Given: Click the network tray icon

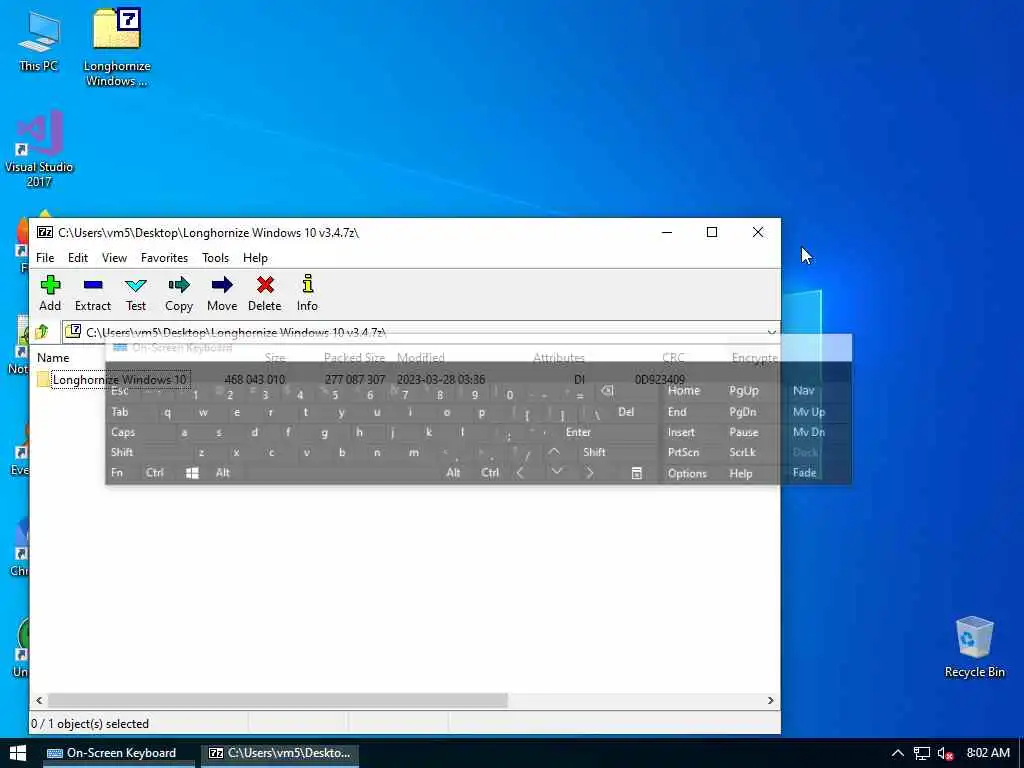Looking at the screenshot, I should point(921,753).
